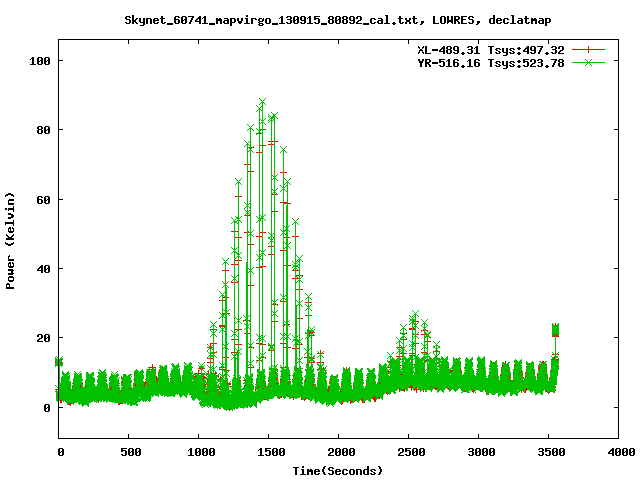Click the x-axis tick label 4000
The height and width of the screenshot is (480, 640).
tap(621, 452)
